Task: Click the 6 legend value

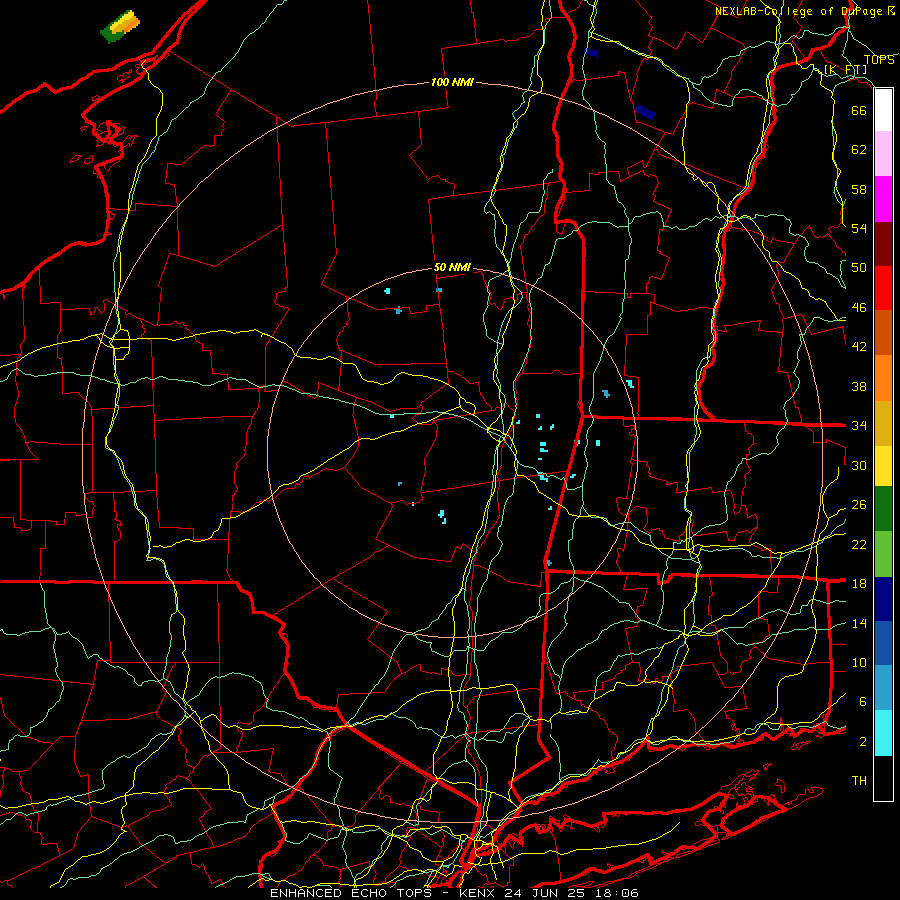Action: click(x=863, y=701)
